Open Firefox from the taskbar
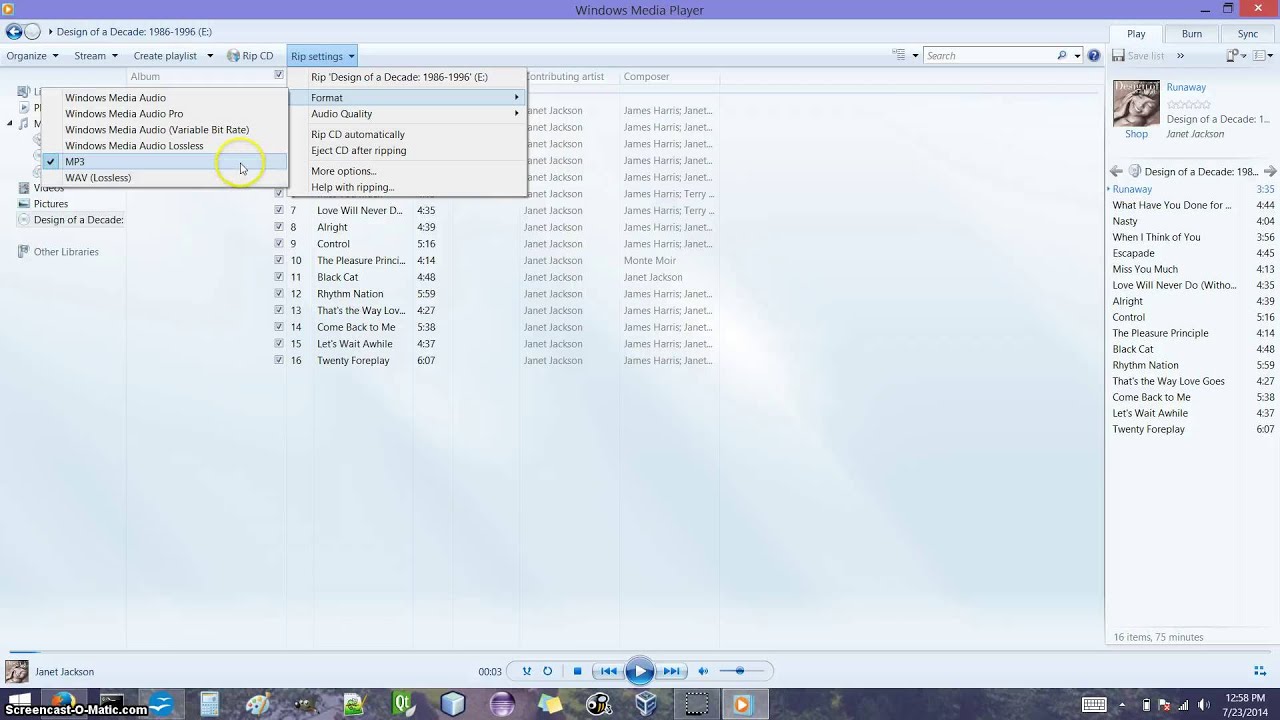 [63, 704]
